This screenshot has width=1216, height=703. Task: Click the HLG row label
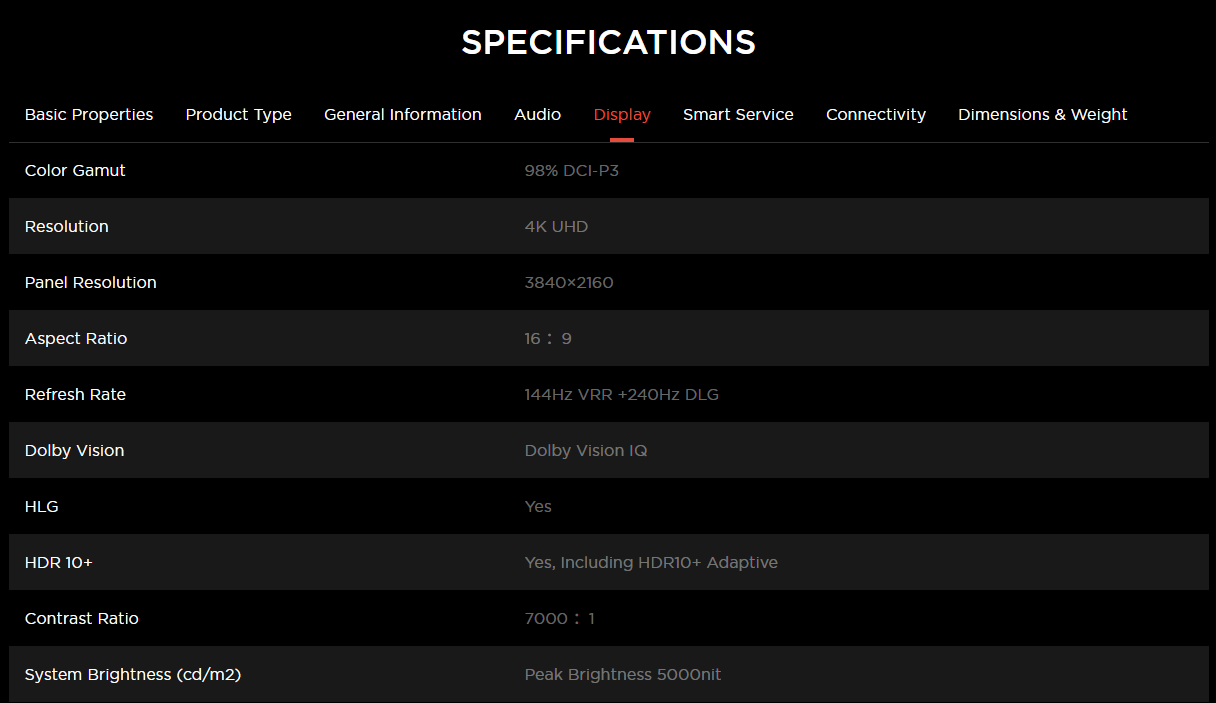[41, 507]
